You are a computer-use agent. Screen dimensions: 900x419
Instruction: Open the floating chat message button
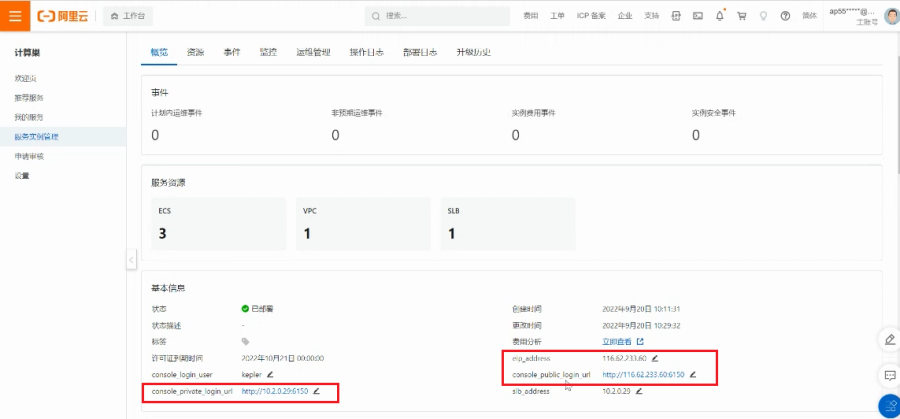(890, 376)
